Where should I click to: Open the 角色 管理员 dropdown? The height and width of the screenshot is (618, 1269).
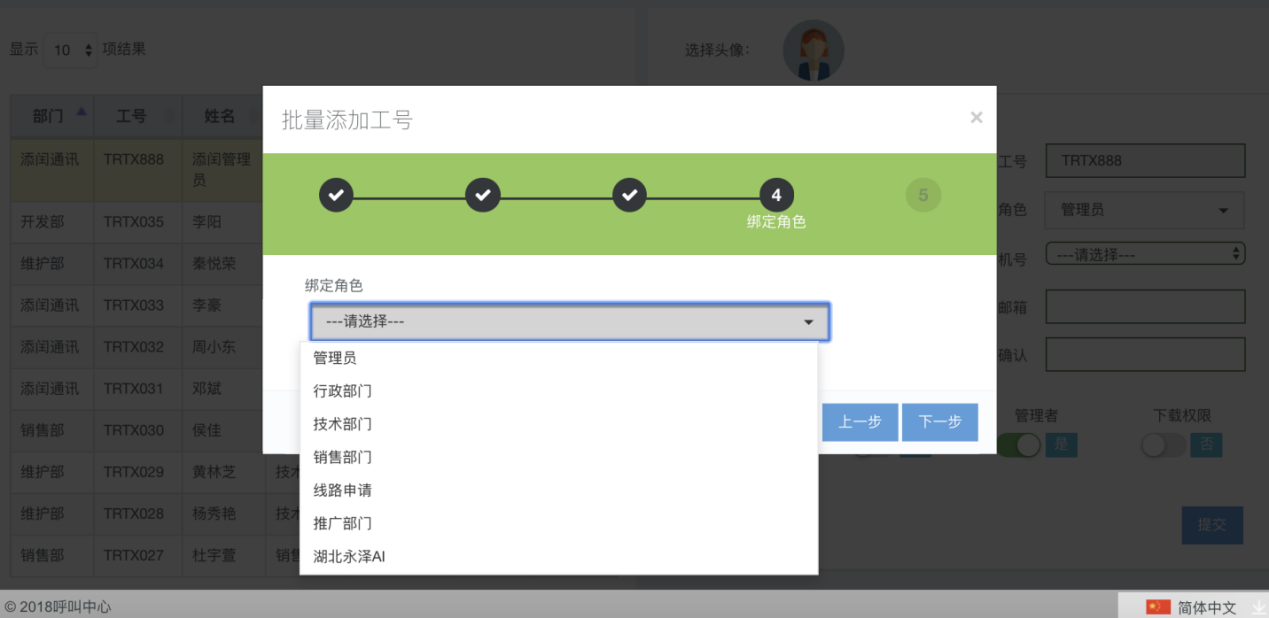coord(1144,210)
